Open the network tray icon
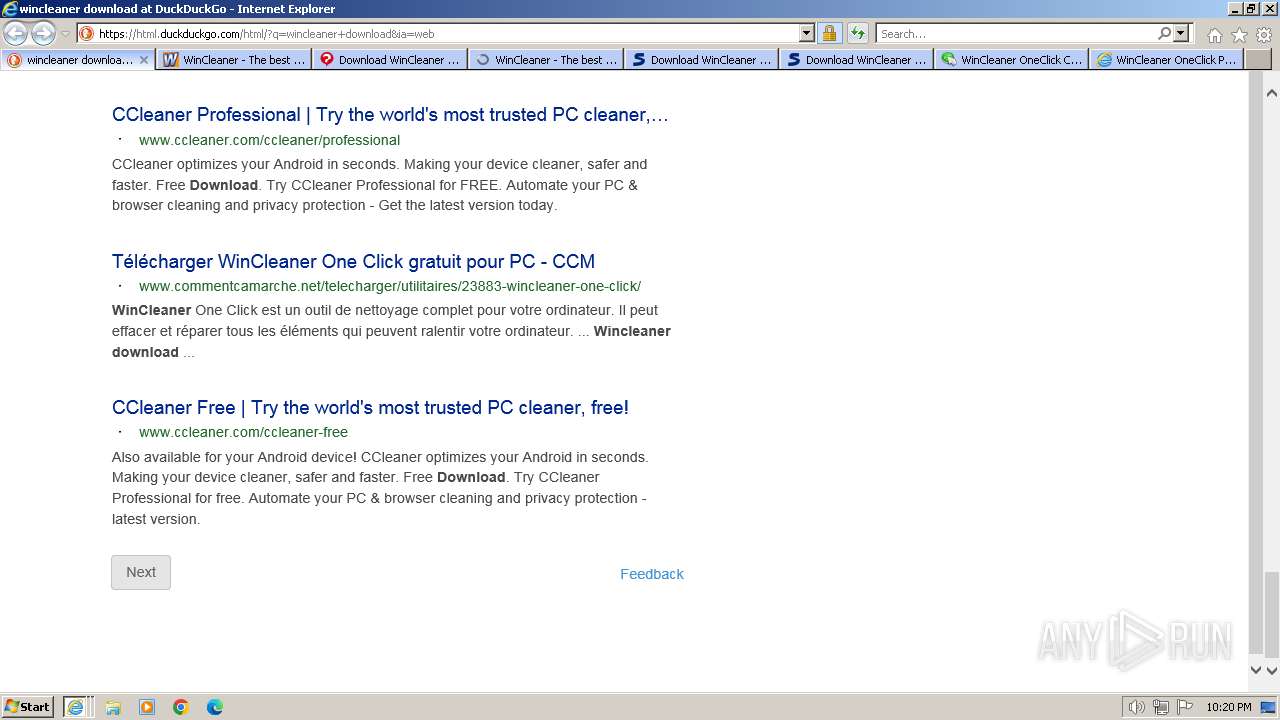1280x720 pixels. (x=1161, y=707)
